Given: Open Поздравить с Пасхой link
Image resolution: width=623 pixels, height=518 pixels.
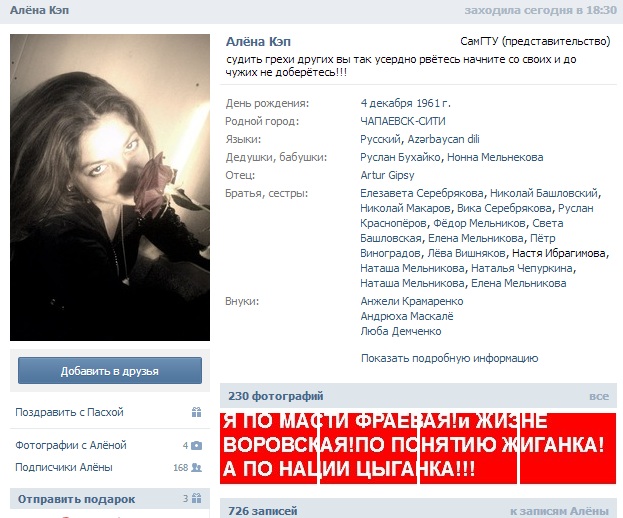Looking at the screenshot, I should 69,412.
